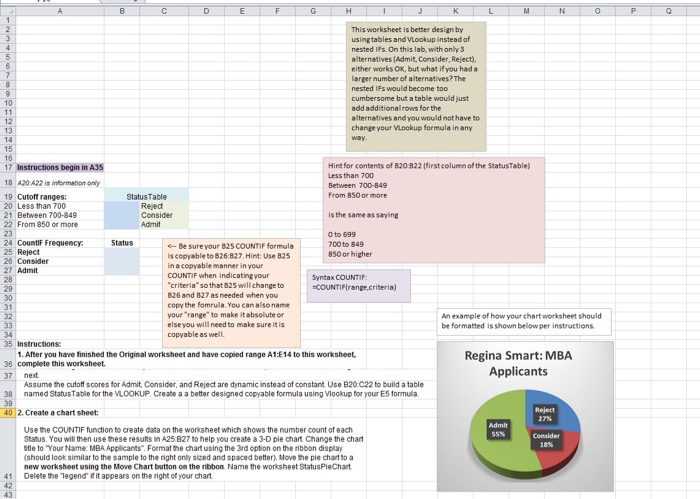Click instruction text starting '1. After you have finished'
This screenshot has height=499, width=700.
point(187,359)
